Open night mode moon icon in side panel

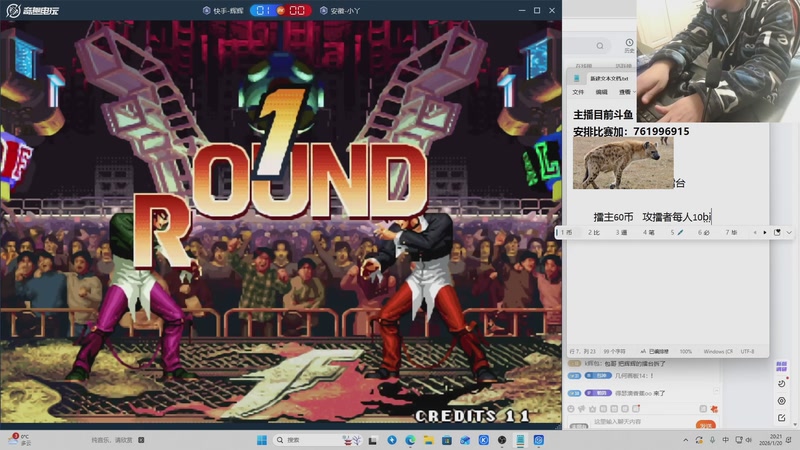[x=782, y=384]
